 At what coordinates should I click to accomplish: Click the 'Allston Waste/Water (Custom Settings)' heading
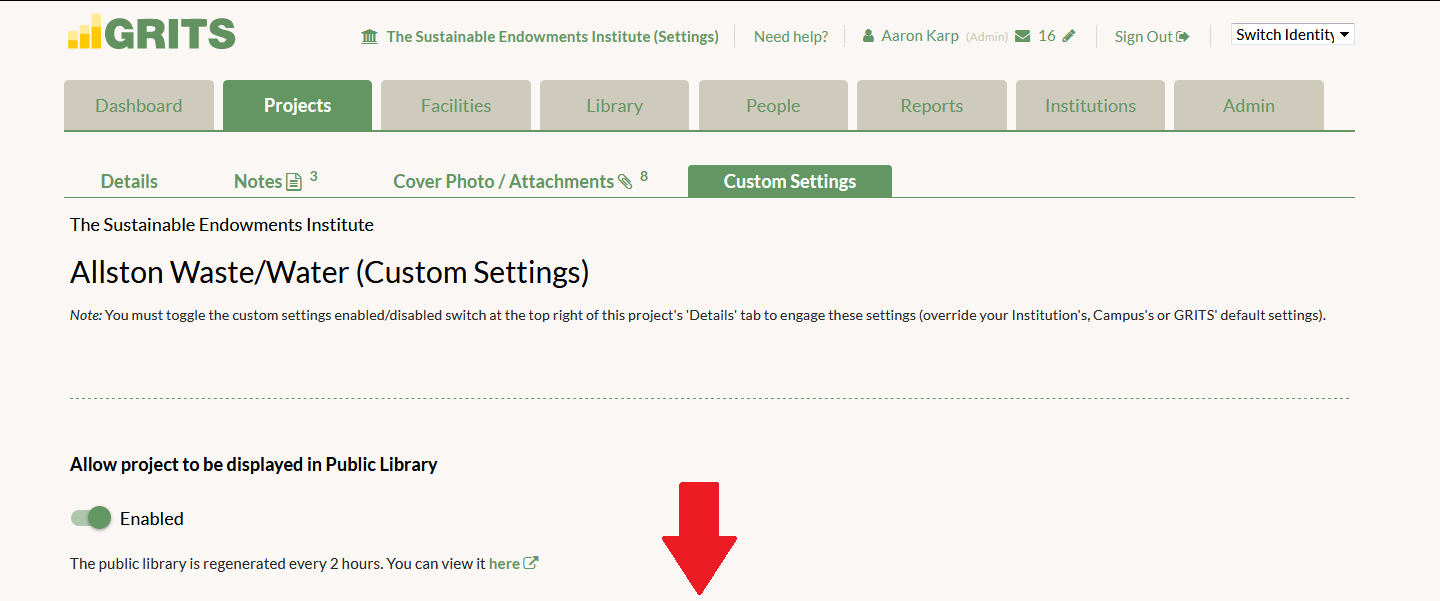point(329,272)
